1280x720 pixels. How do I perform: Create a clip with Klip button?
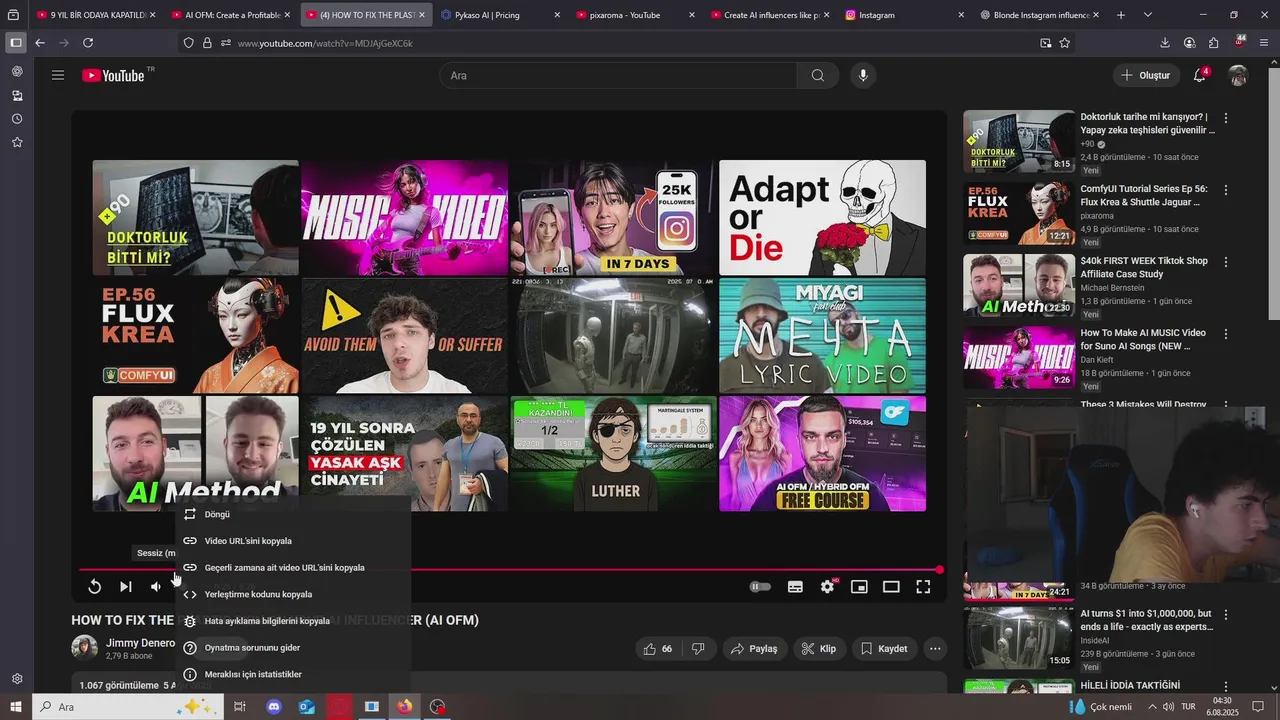819,649
